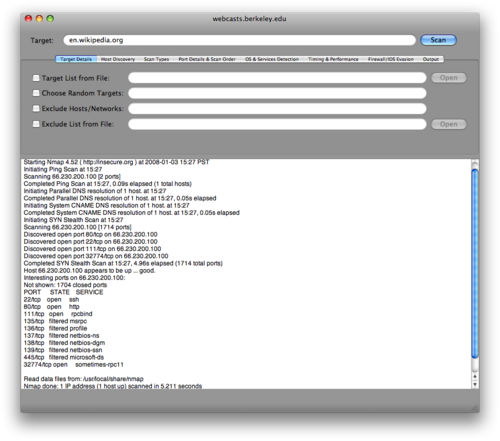Click the '137/tcp filtered netbios-ns' row
The image size is (500, 441).
[x=61, y=336]
